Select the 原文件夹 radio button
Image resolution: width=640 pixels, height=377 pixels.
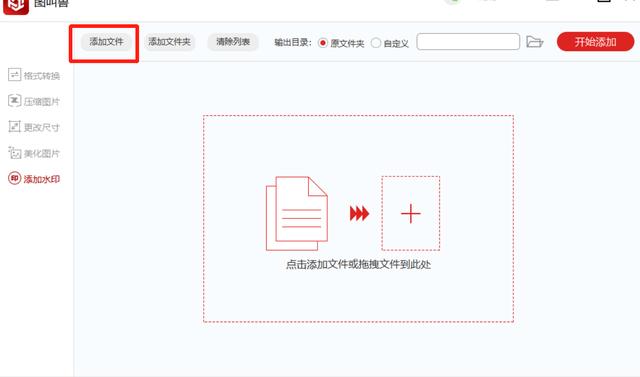coord(322,42)
